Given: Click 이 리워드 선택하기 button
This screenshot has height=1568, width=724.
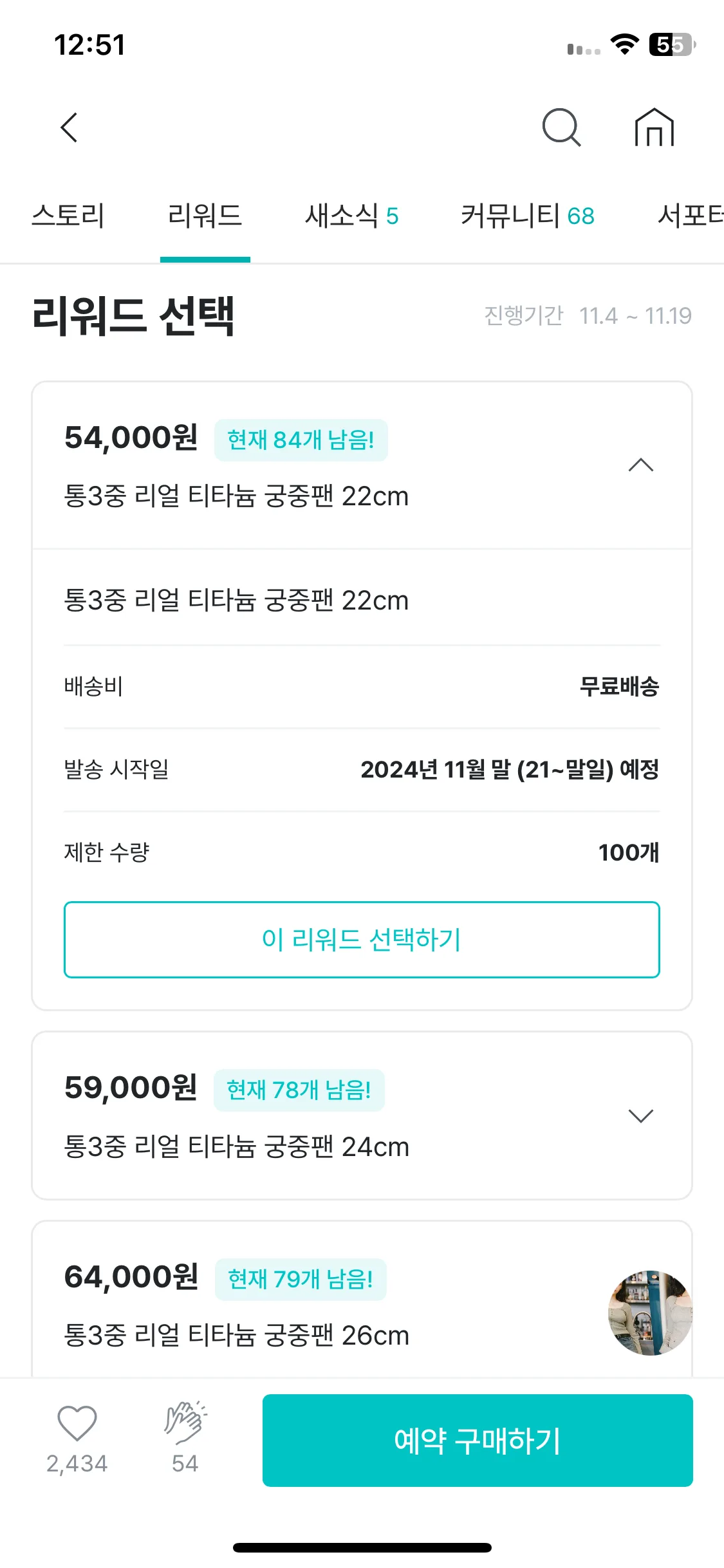Looking at the screenshot, I should [x=362, y=940].
